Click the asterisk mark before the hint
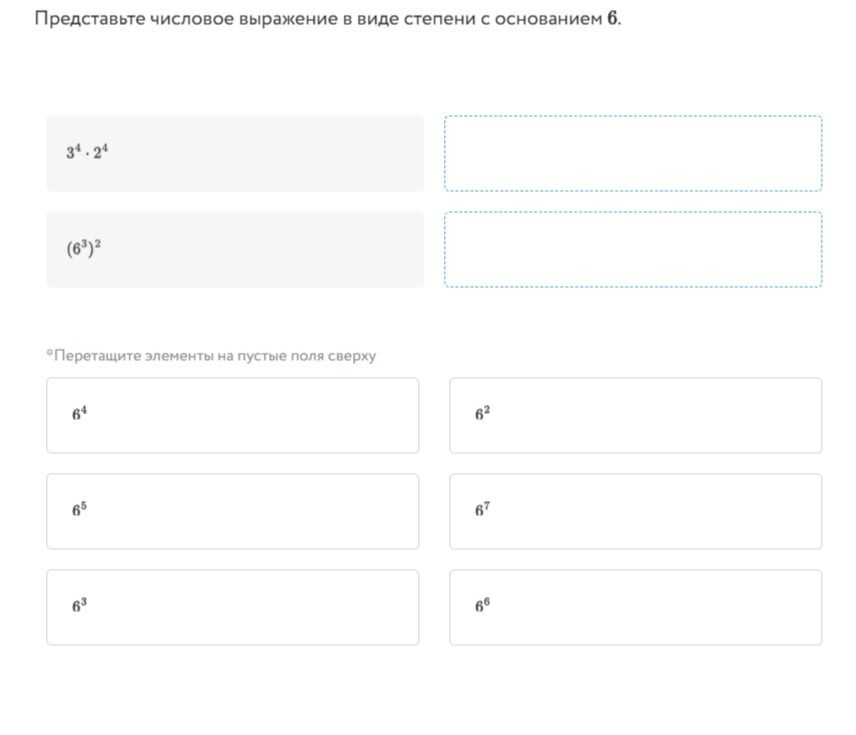 [x=50, y=353]
